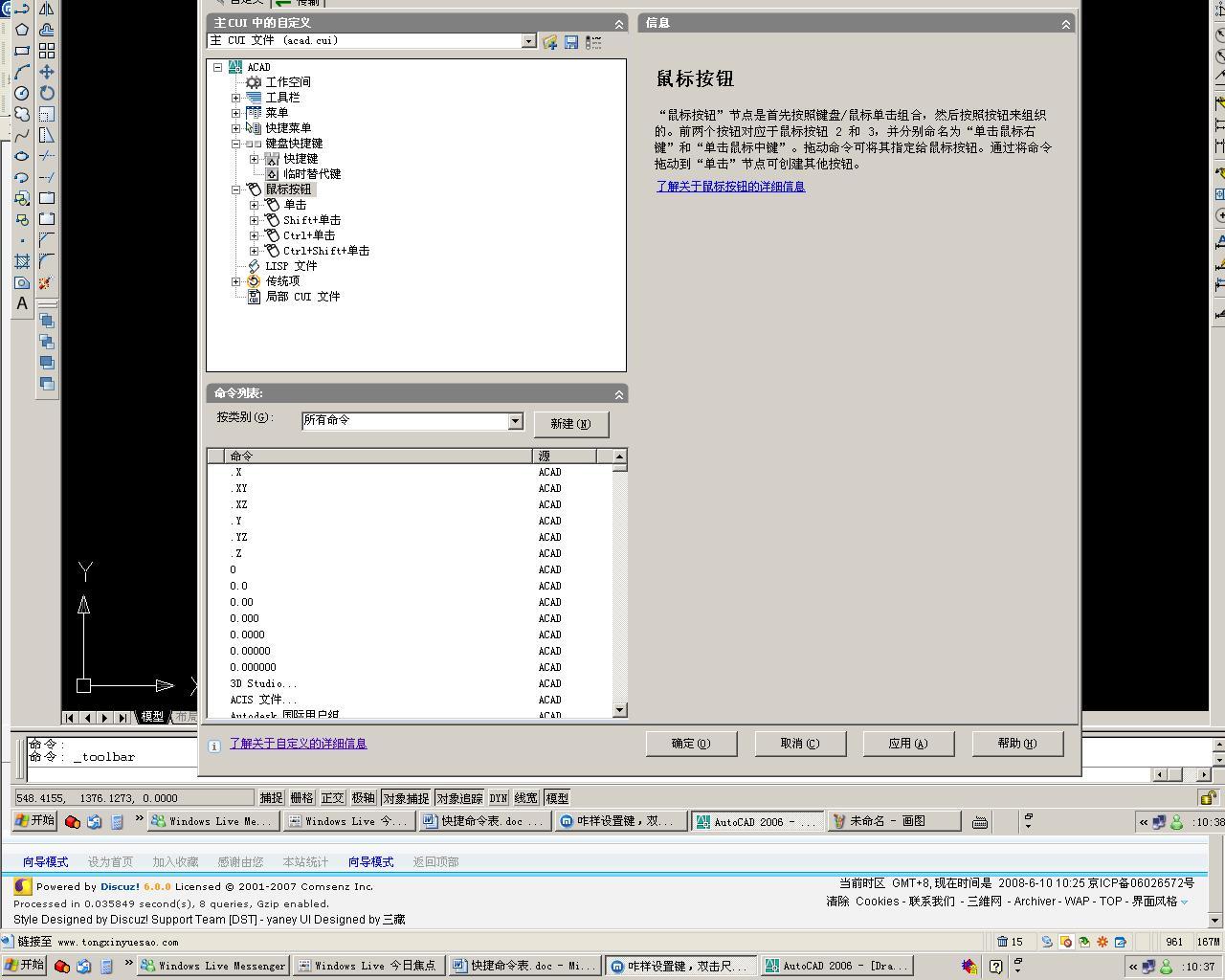This screenshot has width=1225, height=980.
Task: Collapse the 鼠标按钮 tree node
Action: click(236, 189)
